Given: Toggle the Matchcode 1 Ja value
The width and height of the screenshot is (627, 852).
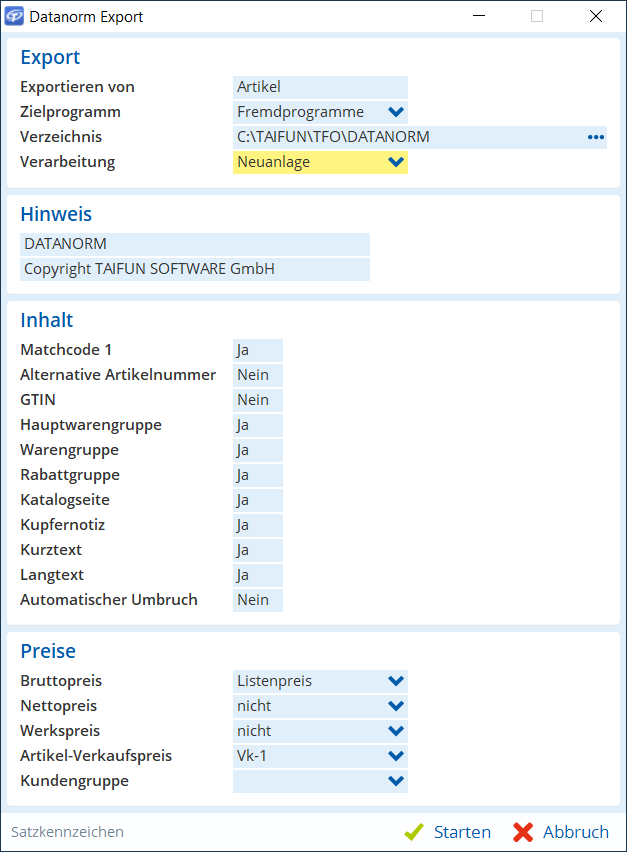Looking at the screenshot, I should (257, 350).
